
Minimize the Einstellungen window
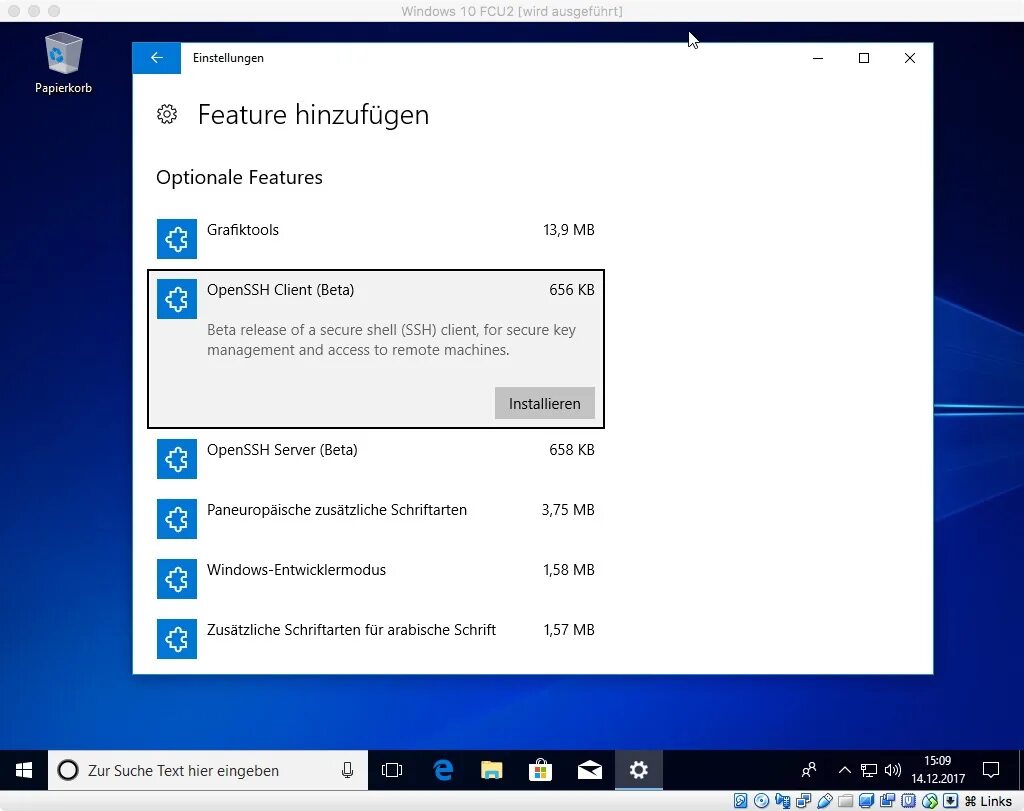(x=818, y=58)
